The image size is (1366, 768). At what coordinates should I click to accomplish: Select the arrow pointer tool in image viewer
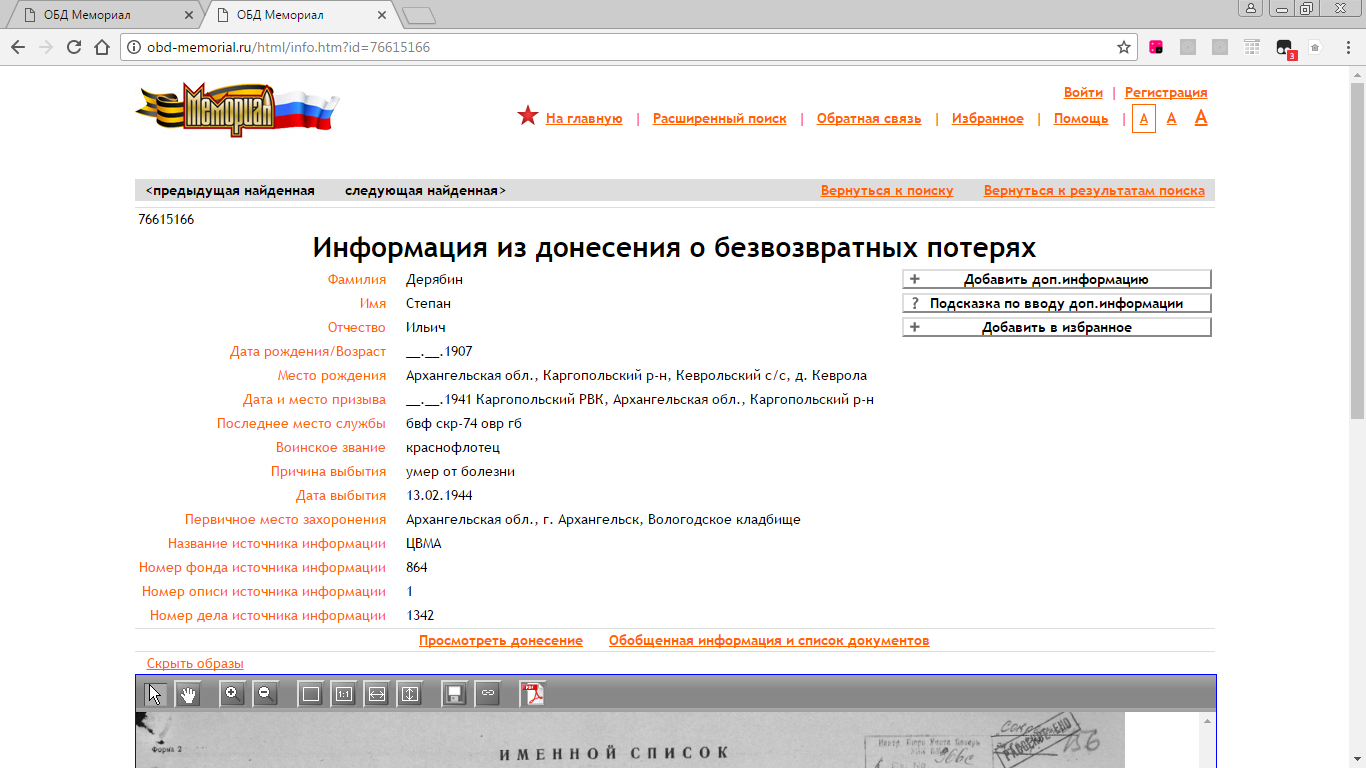155,694
